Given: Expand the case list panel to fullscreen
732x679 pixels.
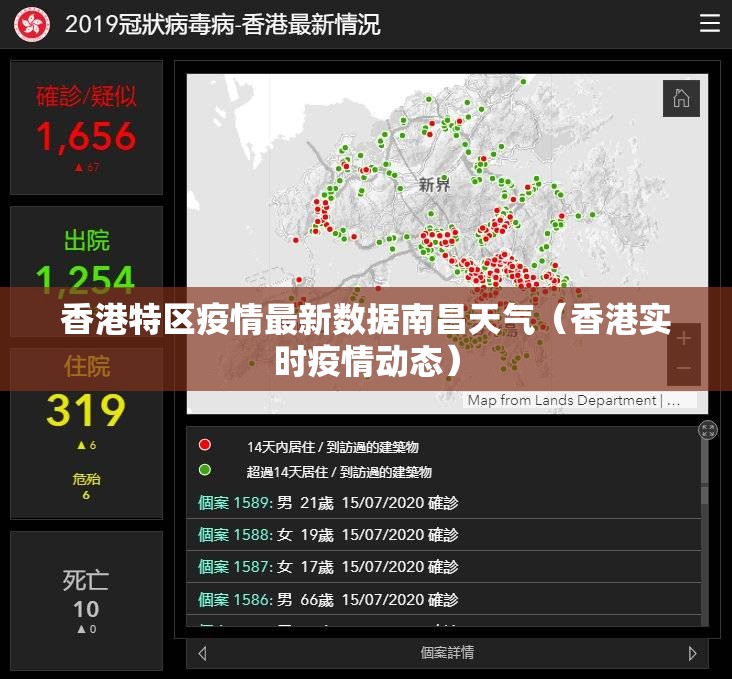Looking at the screenshot, I should (x=708, y=430).
